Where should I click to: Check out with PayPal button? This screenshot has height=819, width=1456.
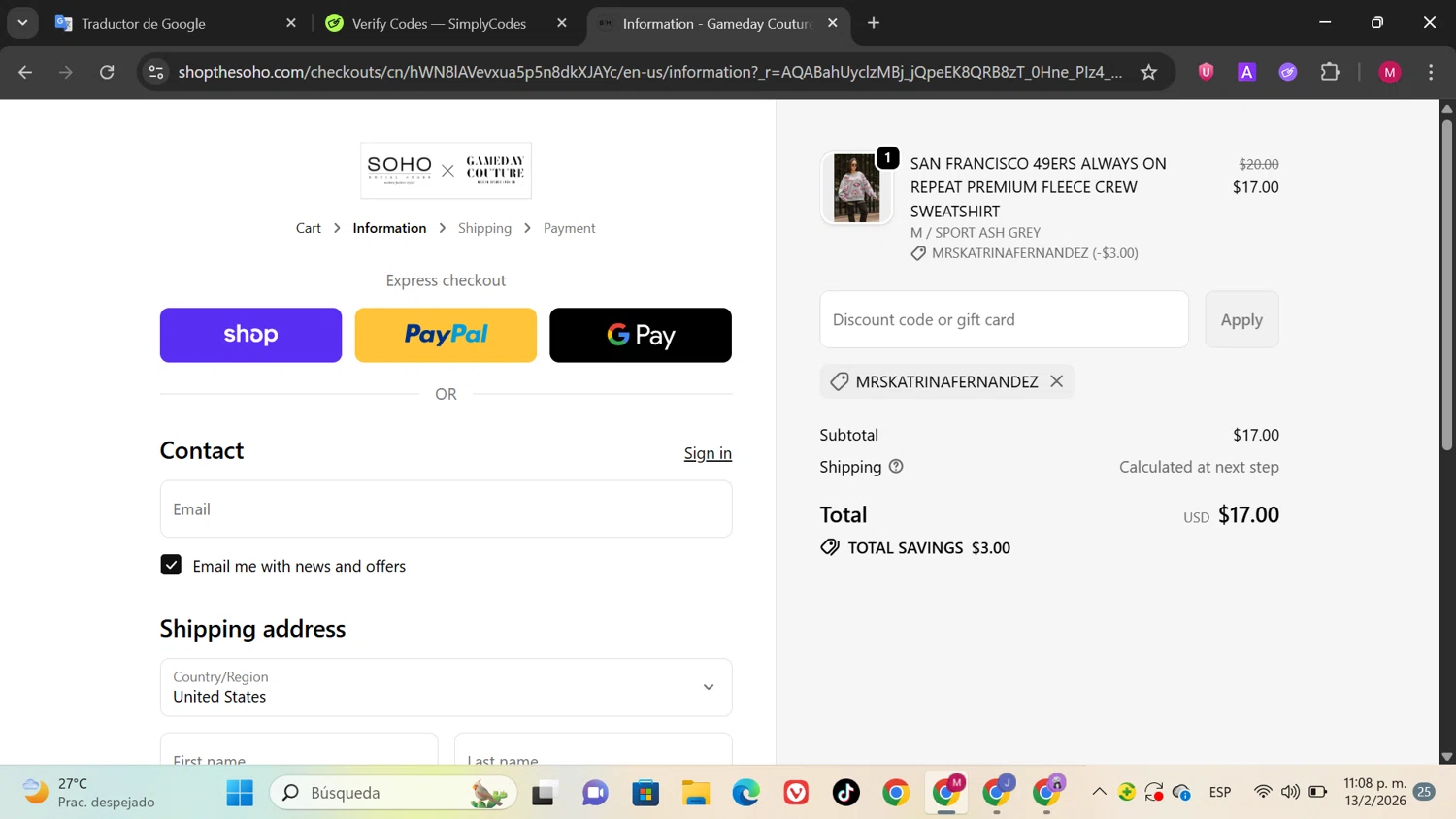coord(446,335)
